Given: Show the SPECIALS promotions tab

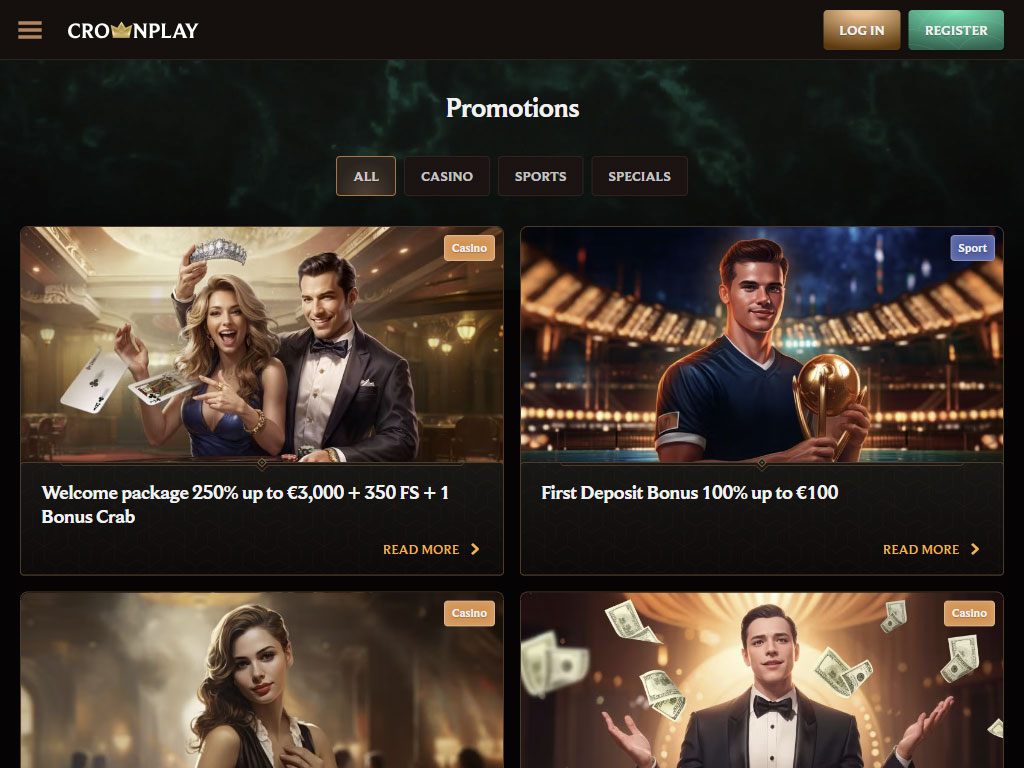Looking at the screenshot, I should pos(639,176).
